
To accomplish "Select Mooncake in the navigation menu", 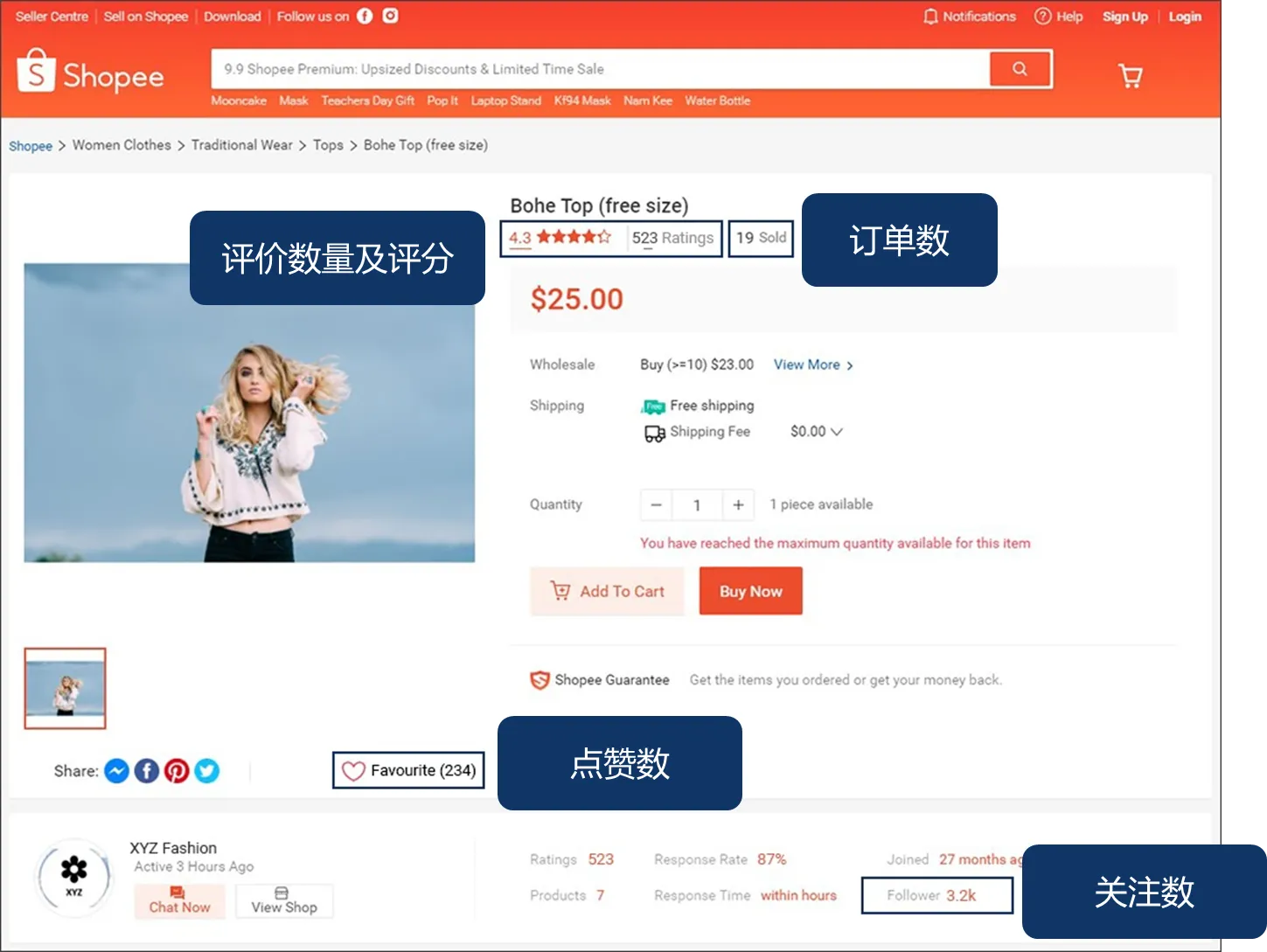I will click(238, 101).
